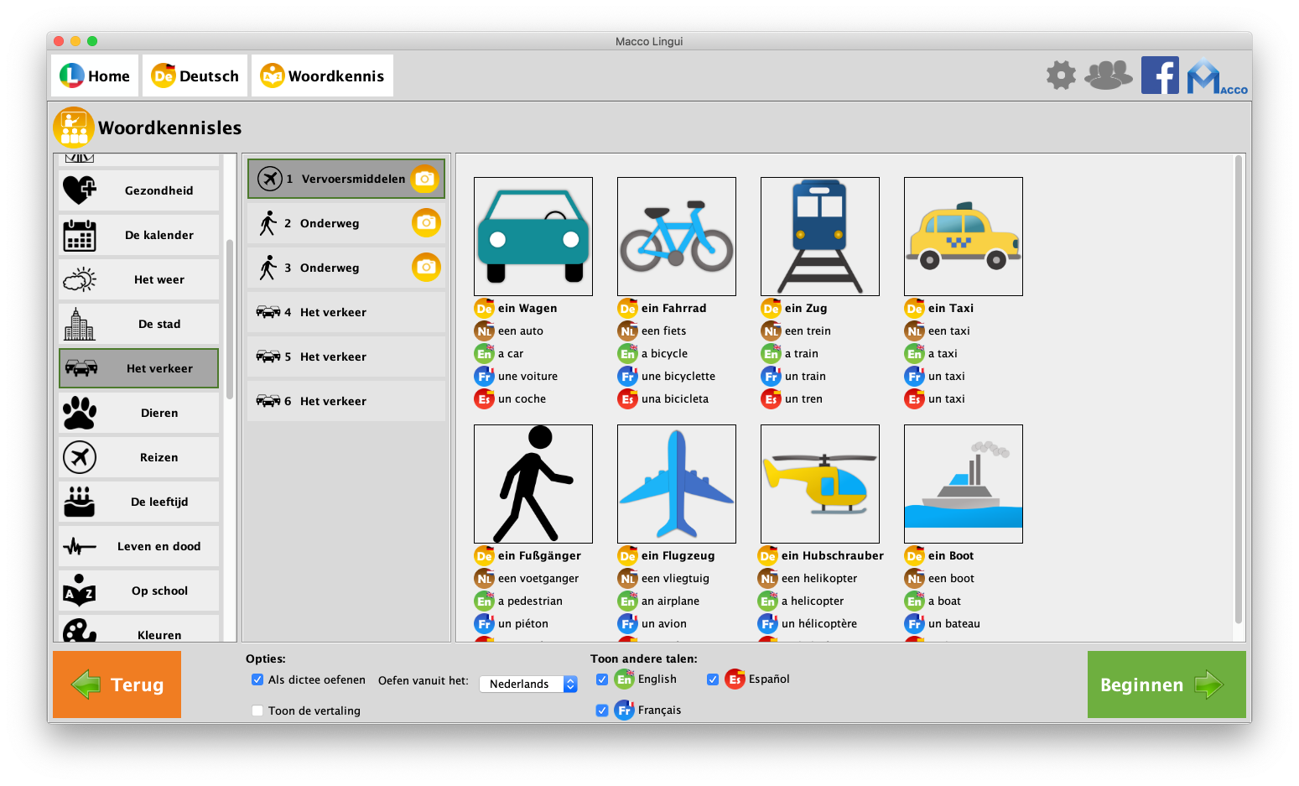Open the Facebook page icon

1159,76
